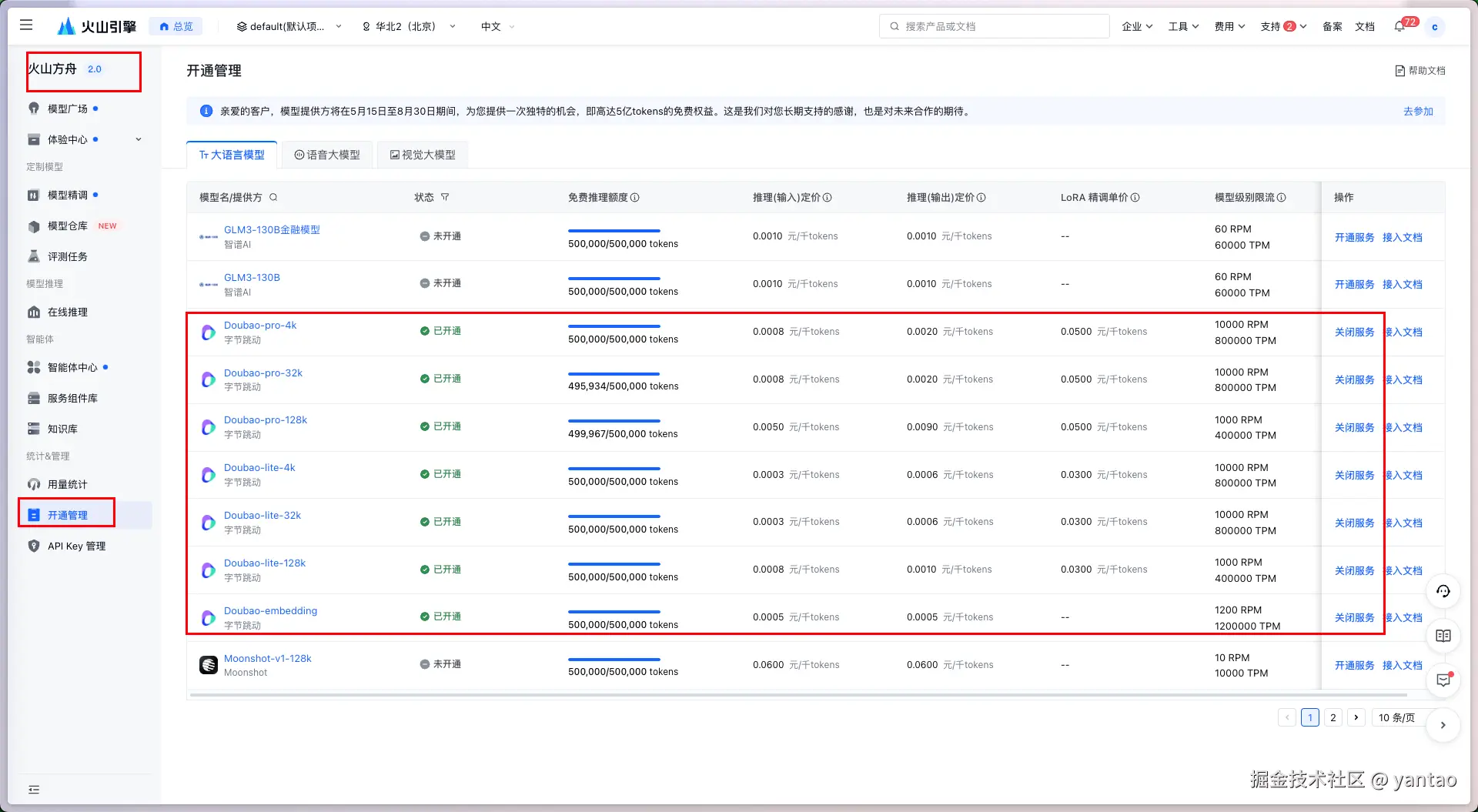Collapse the sidebar with bottom icon
Viewport: 1478px width, 812px height.
[x=34, y=790]
